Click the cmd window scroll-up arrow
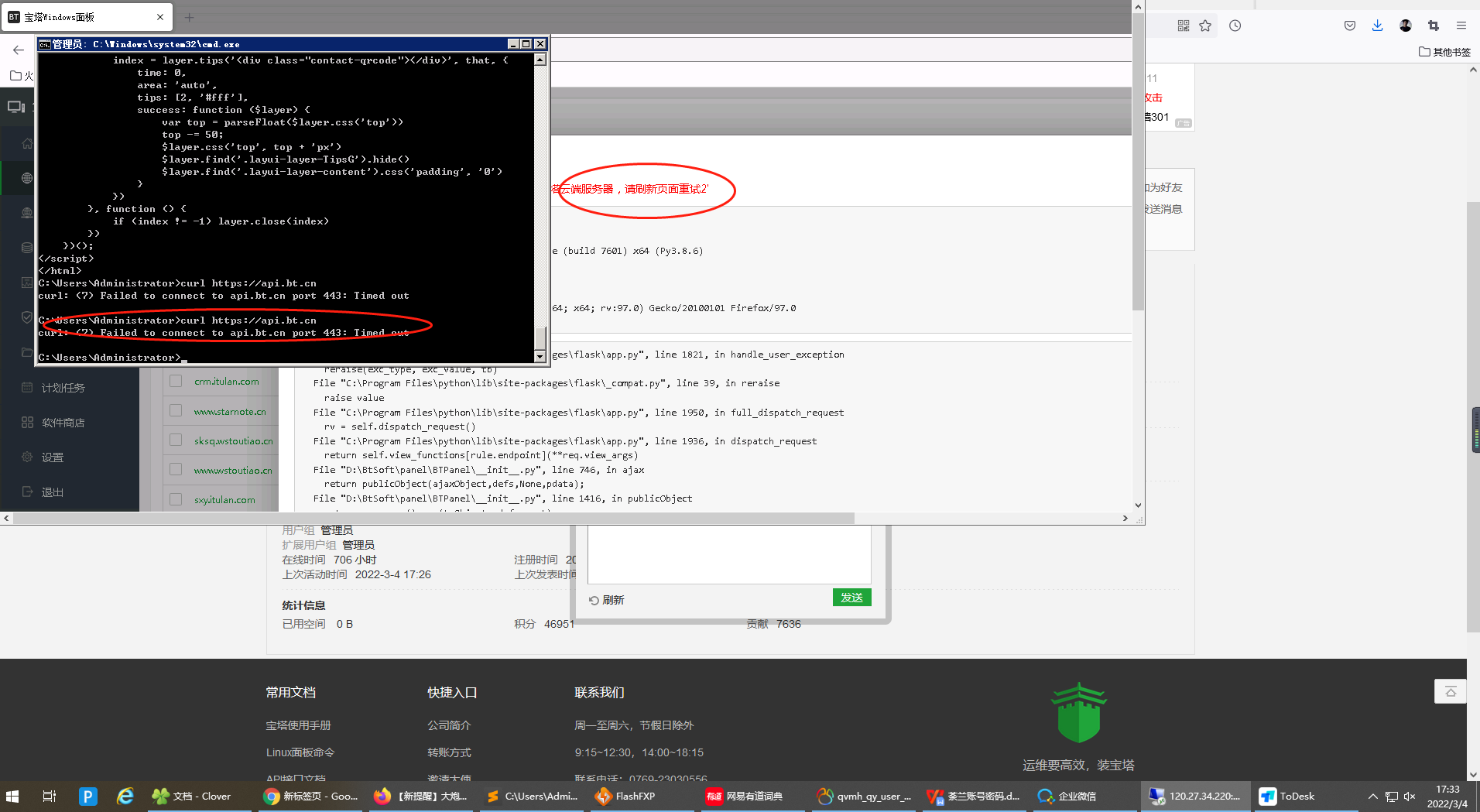 (x=540, y=60)
